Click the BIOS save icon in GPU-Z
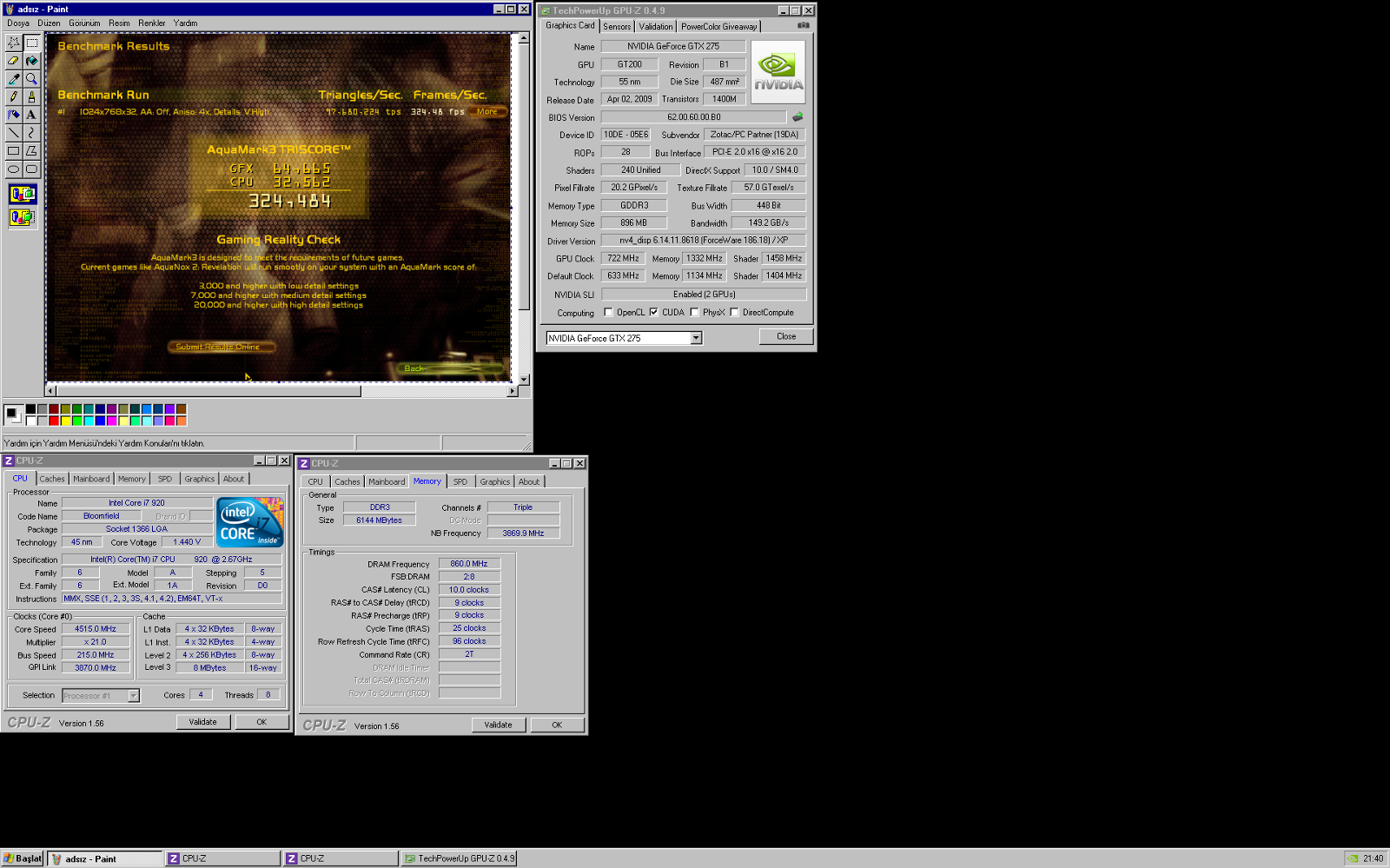This screenshot has width=1390, height=868. 798,116
